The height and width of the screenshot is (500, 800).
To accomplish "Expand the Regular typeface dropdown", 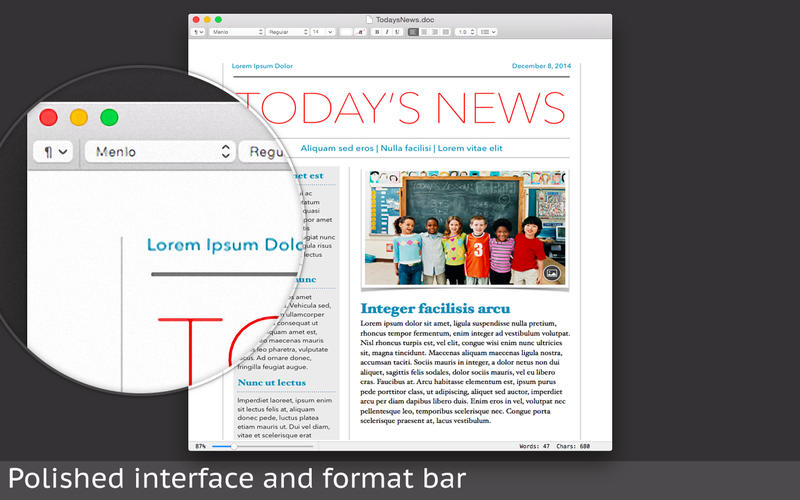I will [x=287, y=32].
